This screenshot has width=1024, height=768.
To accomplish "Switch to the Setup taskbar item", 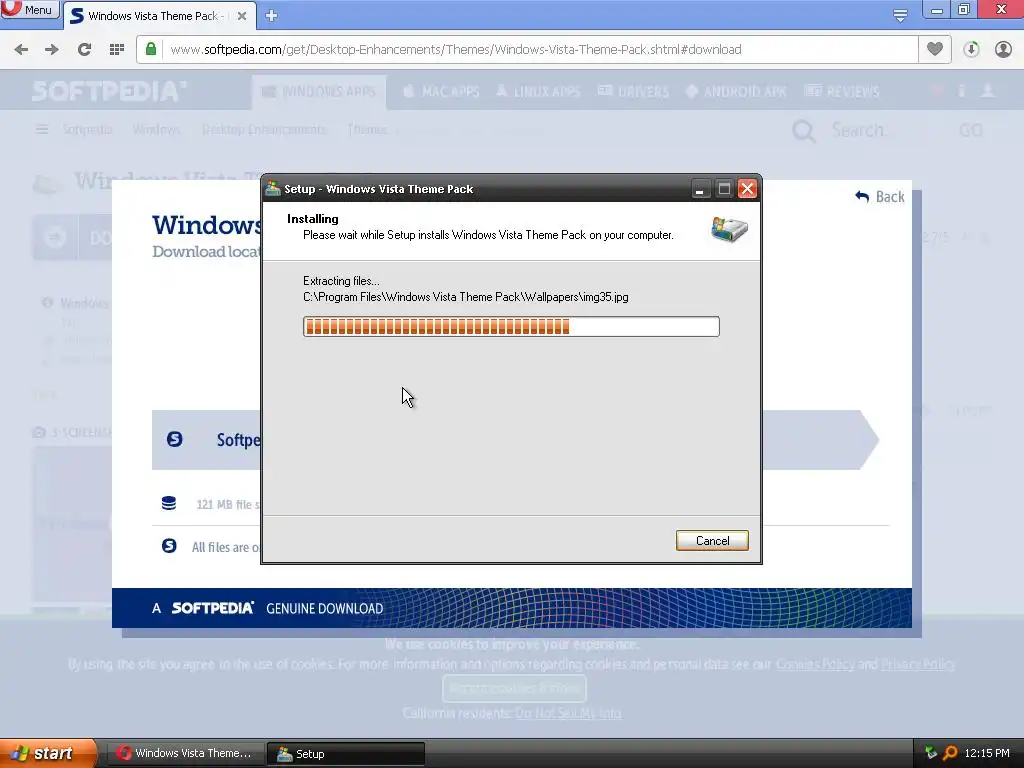I will [x=346, y=753].
